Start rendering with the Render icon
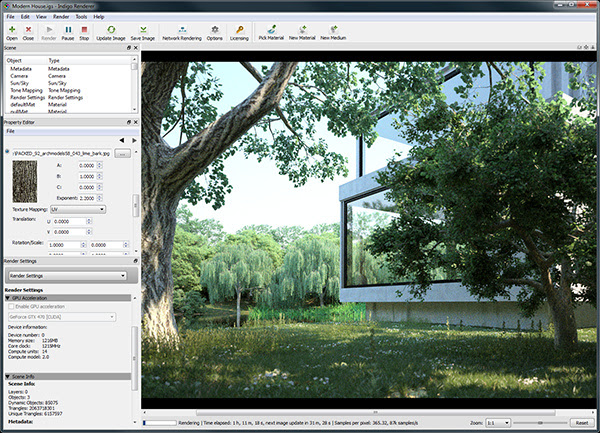 pyautogui.click(x=49, y=33)
